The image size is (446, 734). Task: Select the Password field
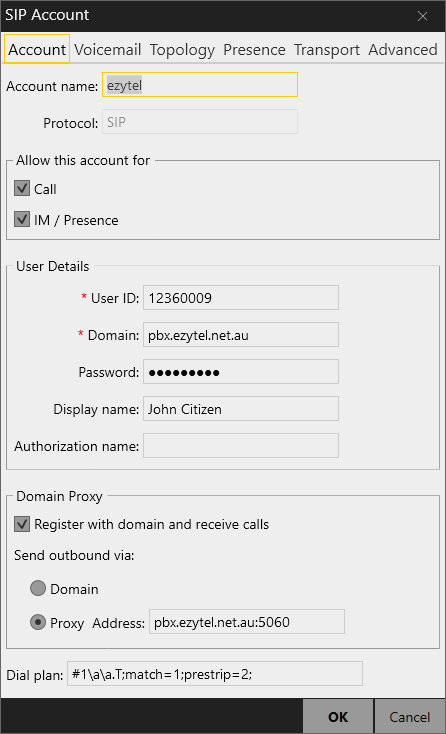pyautogui.click(x=241, y=372)
